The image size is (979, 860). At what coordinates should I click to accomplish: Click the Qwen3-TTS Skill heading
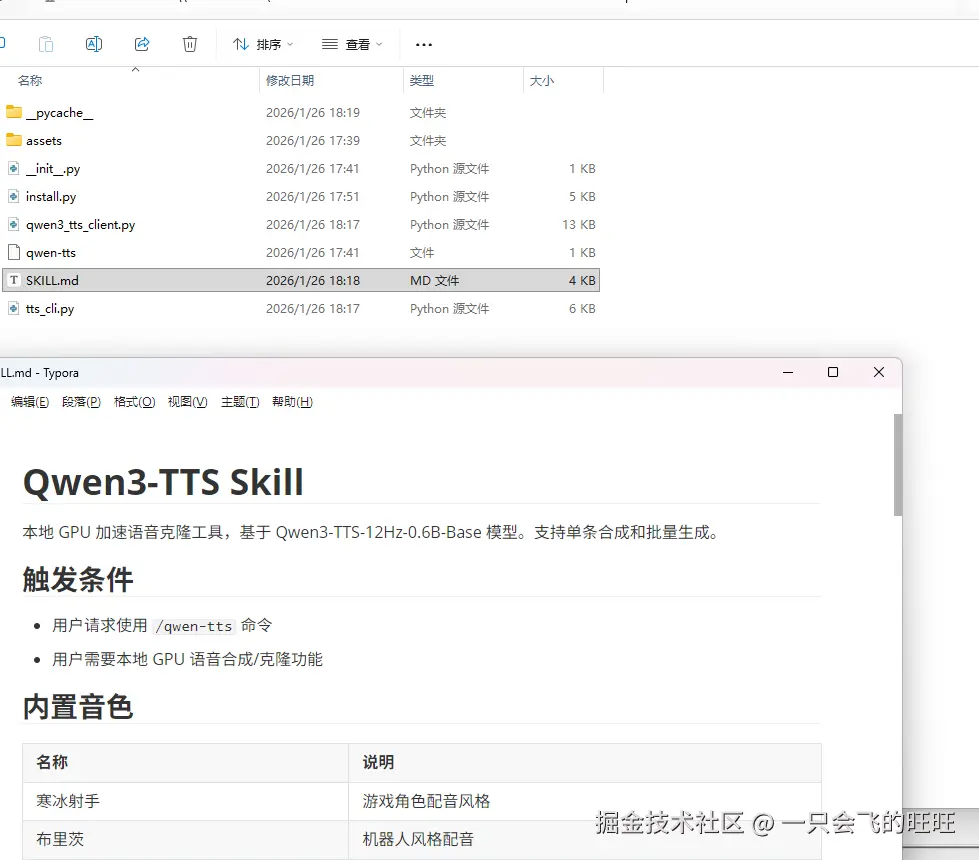[x=163, y=482]
